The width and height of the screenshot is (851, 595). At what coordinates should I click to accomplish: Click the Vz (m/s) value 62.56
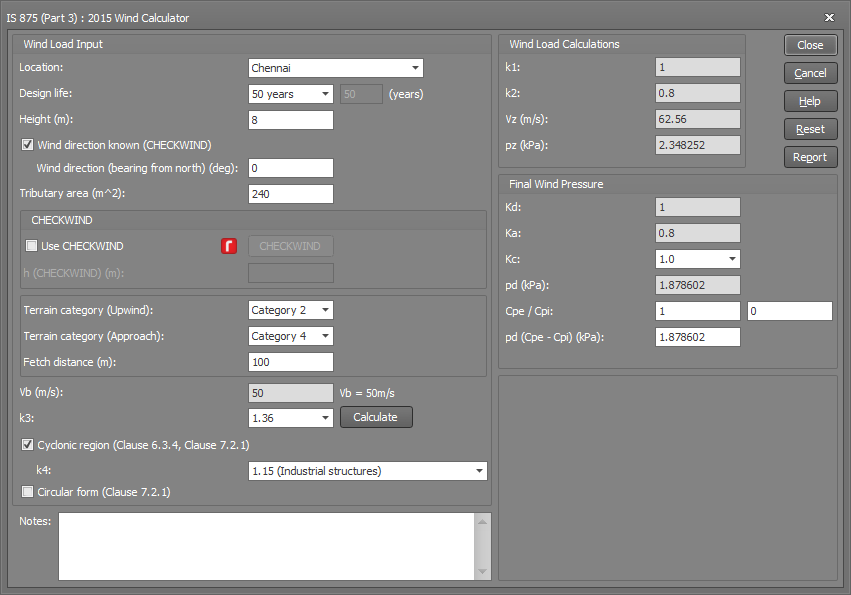697,119
